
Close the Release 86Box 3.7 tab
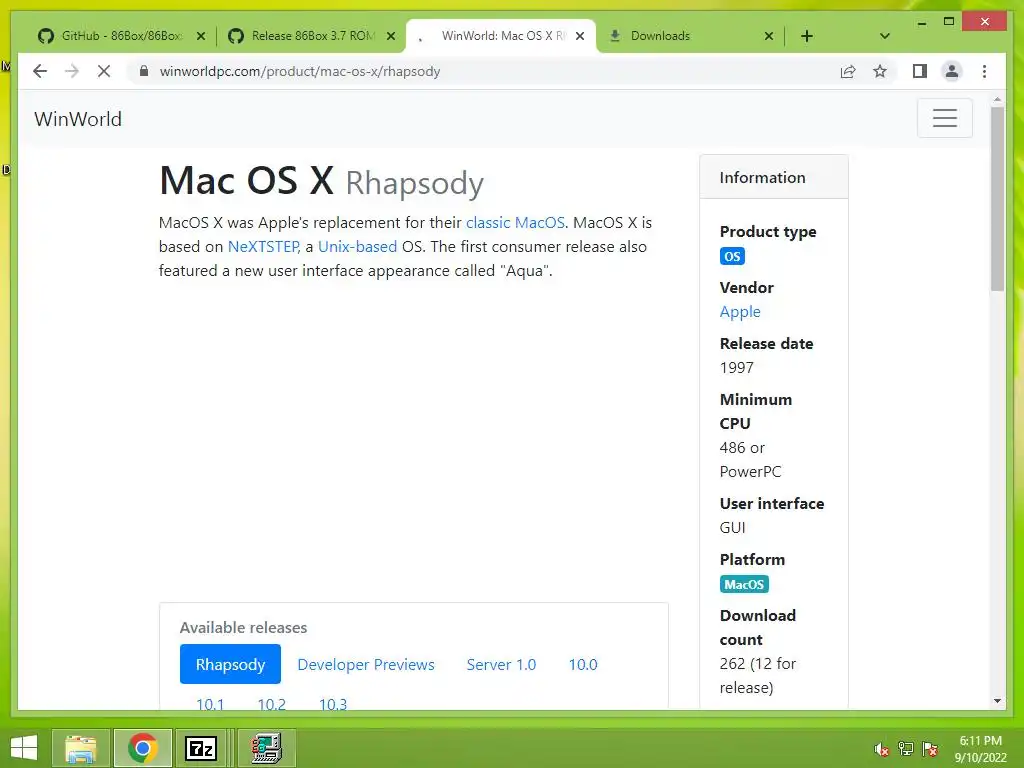[391, 36]
